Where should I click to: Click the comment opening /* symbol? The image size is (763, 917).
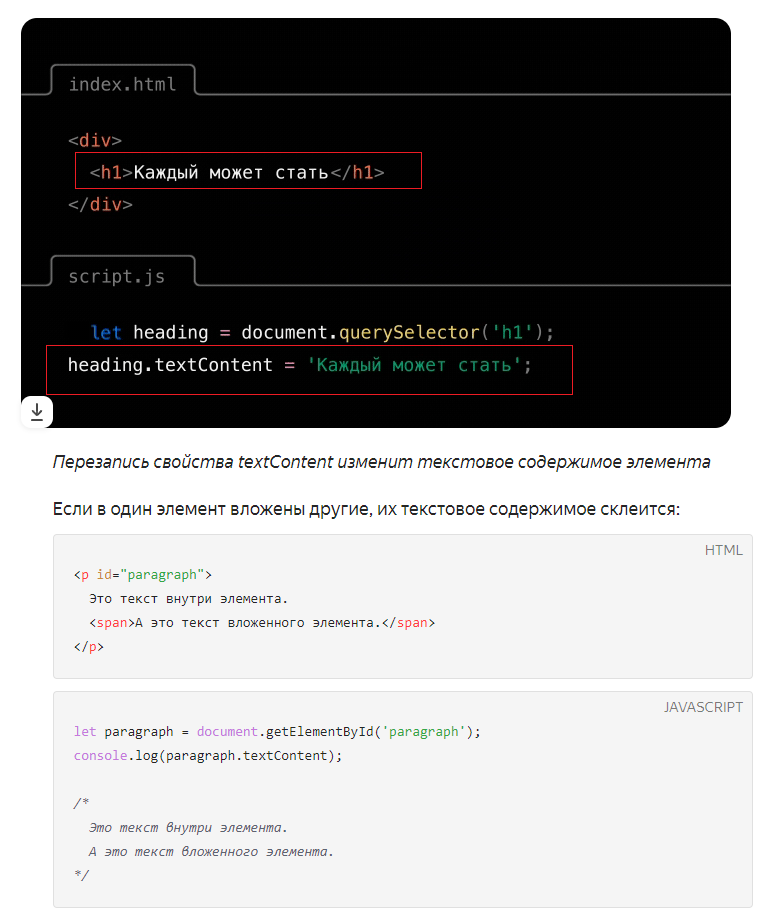[x=81, y=803]
